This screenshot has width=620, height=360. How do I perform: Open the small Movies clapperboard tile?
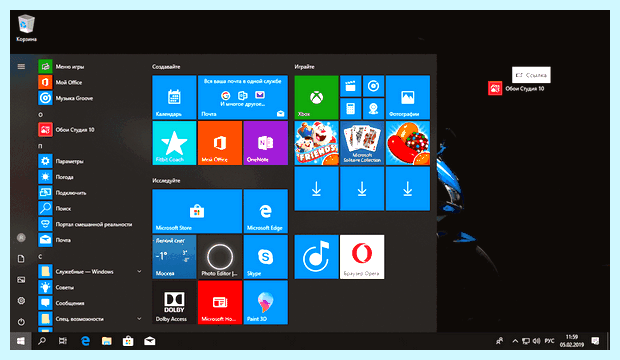pos(350,86)
